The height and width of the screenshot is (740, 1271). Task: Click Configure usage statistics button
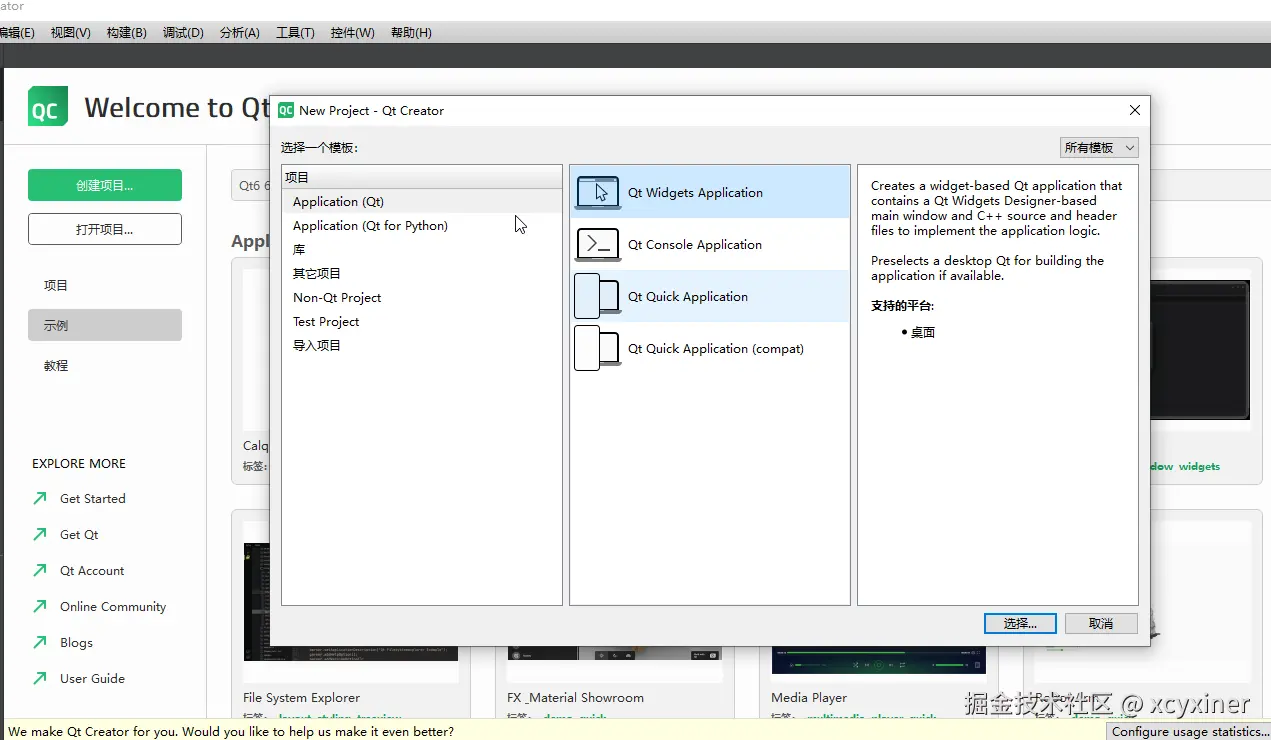1188,731
